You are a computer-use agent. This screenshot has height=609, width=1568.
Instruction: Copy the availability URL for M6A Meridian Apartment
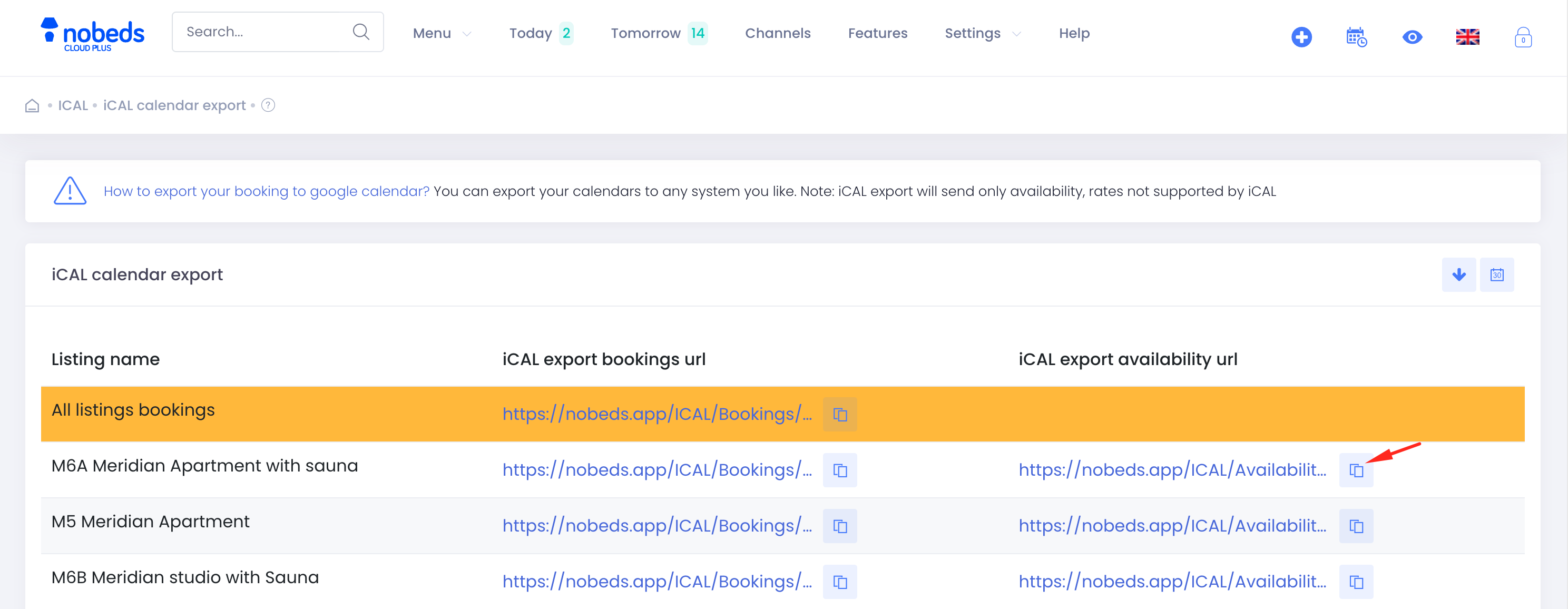[1356, 470]
